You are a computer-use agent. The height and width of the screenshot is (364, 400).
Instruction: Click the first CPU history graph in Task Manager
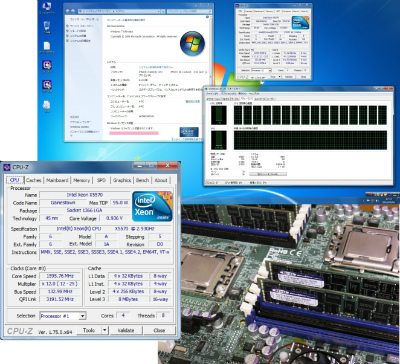(238, 115)
